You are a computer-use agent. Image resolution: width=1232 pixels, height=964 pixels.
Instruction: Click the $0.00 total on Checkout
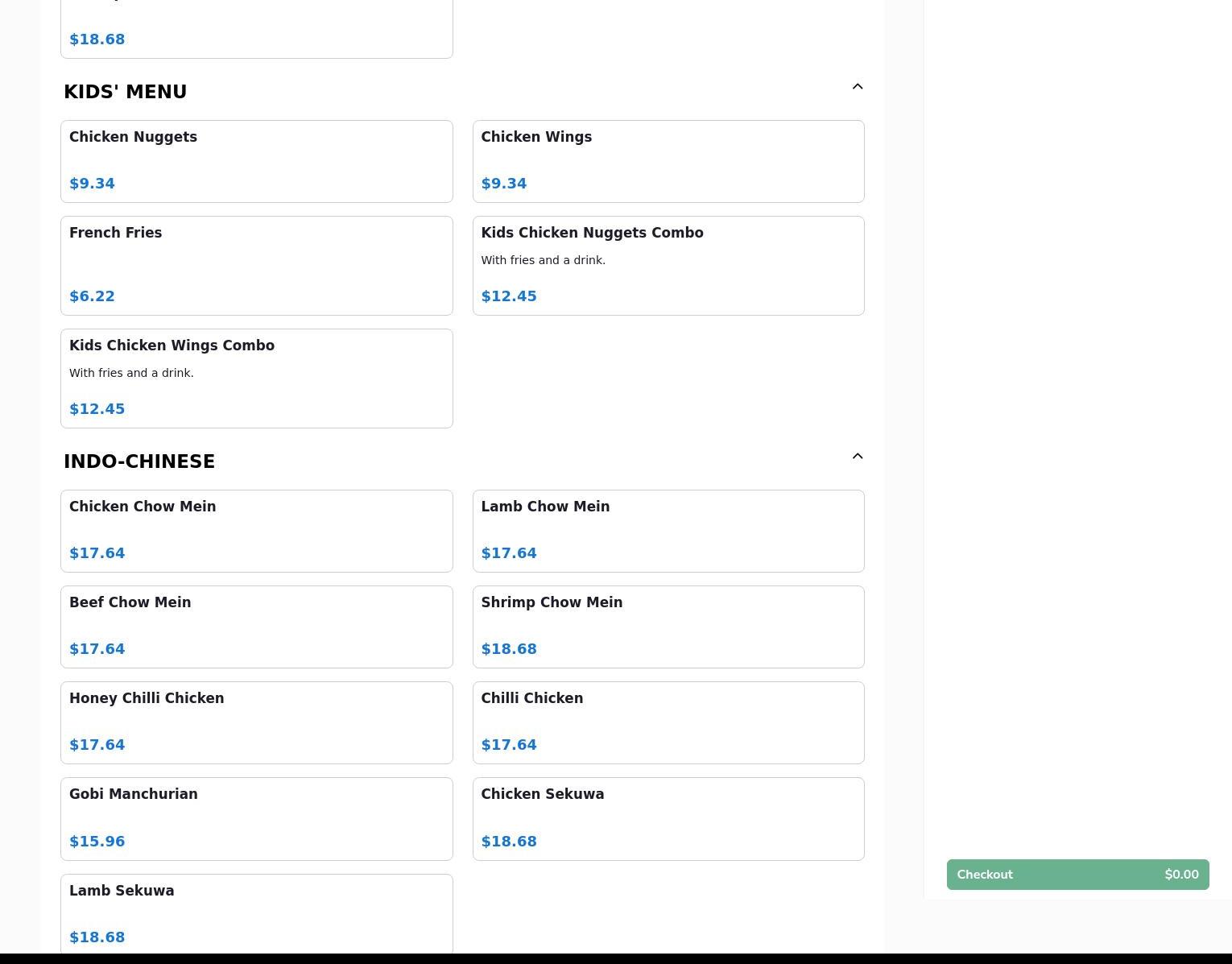click(x=1180, y=875)
